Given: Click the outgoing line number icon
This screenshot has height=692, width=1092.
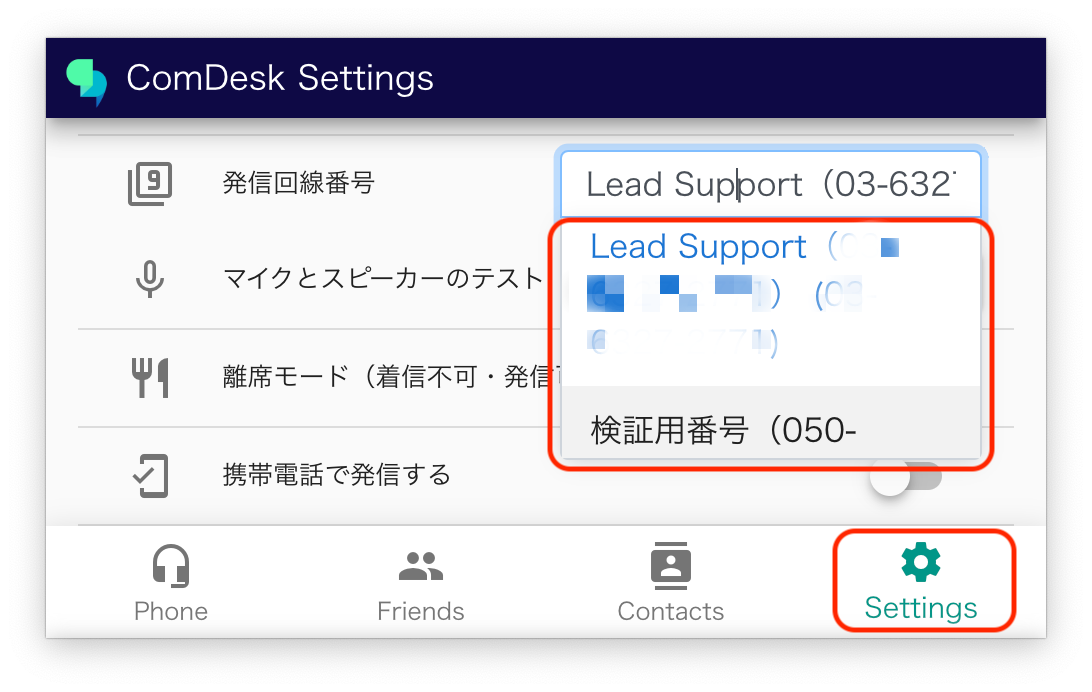Looking at the screenshot, I should [x=150, y=184].
